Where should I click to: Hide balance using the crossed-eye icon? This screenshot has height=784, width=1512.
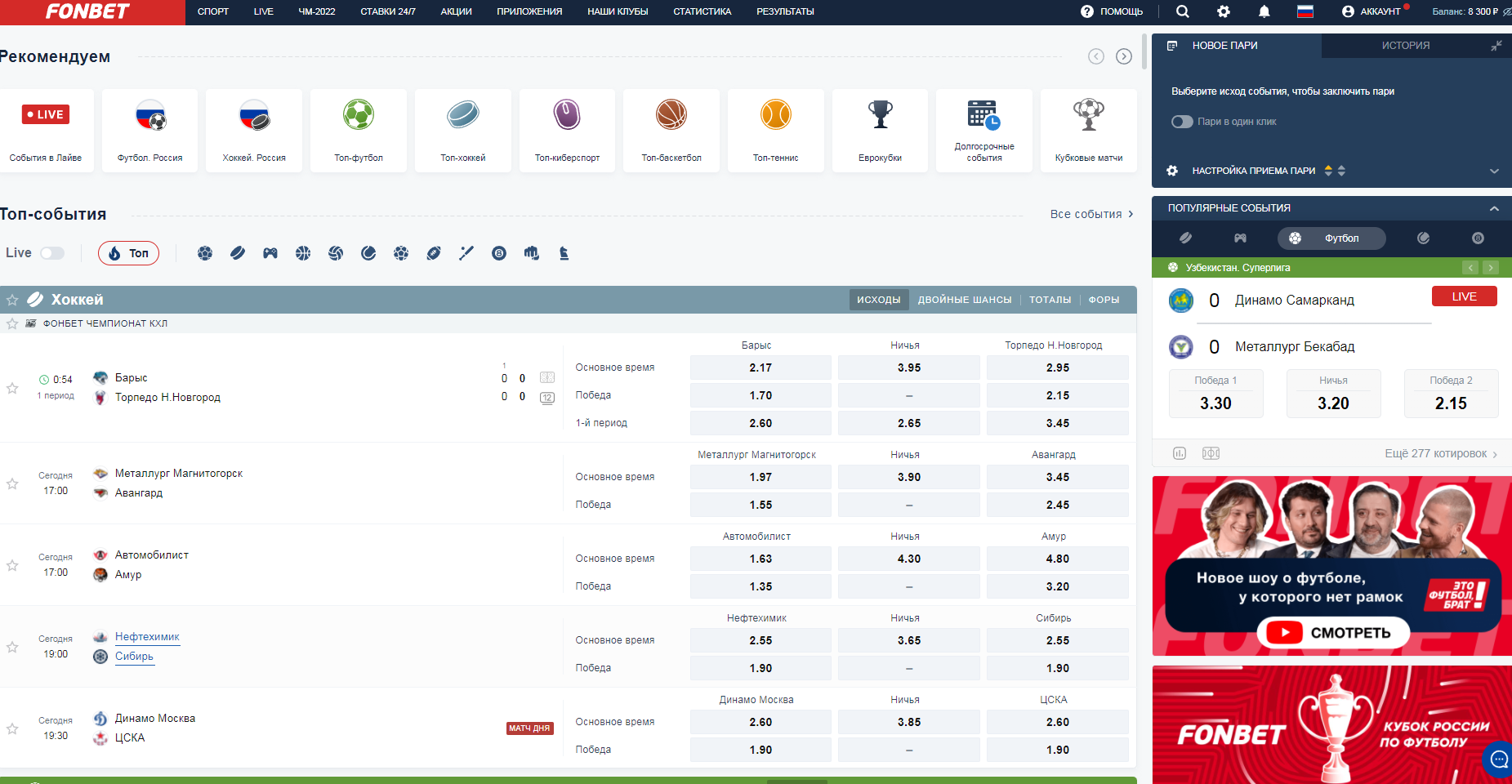point(1506,11)
